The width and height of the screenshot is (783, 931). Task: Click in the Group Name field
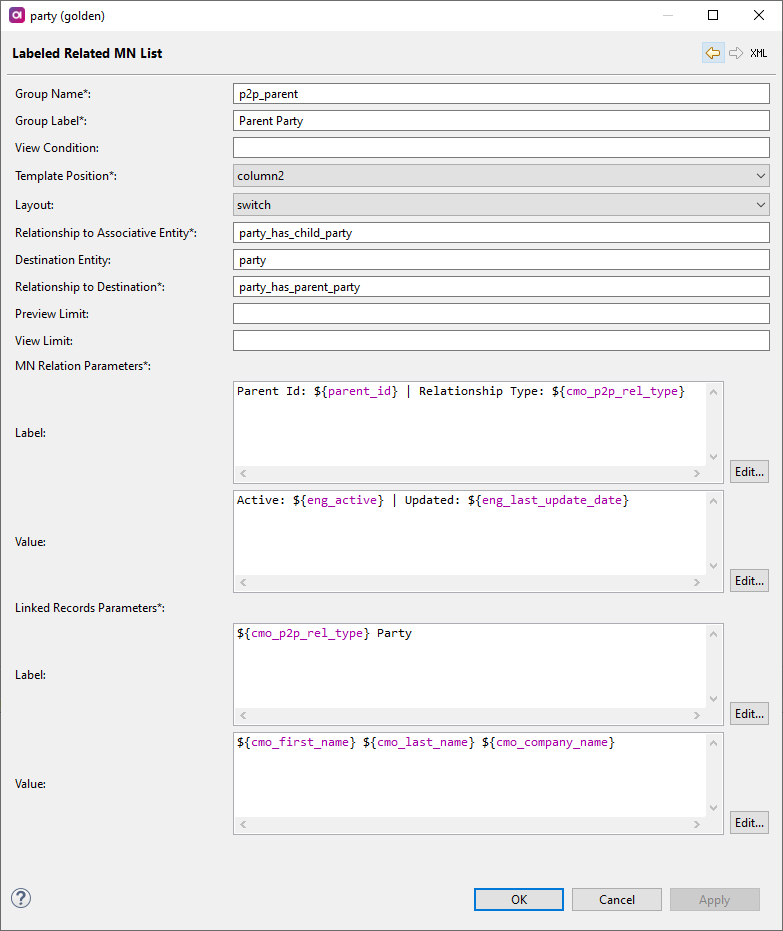click(501, 94)
